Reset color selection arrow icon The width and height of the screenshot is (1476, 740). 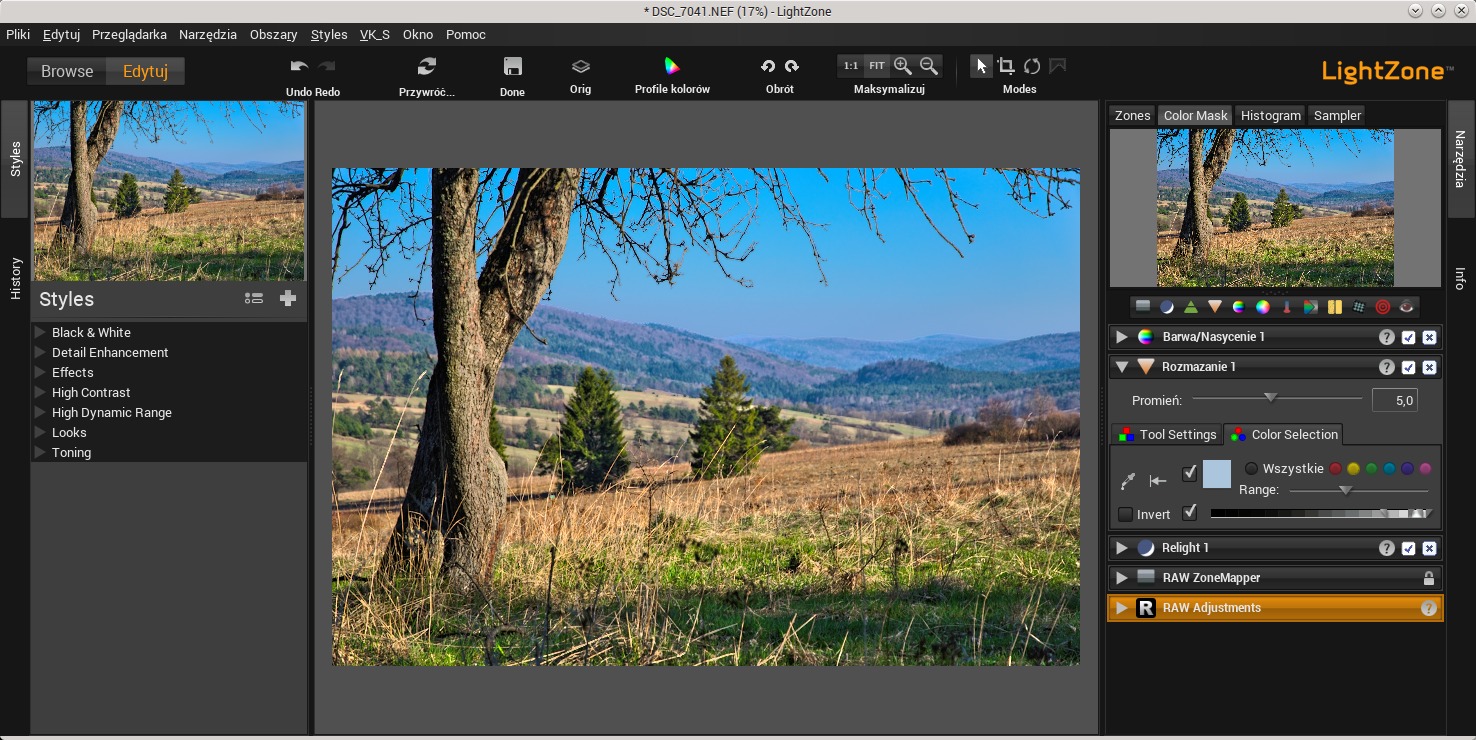point(1158,481)
